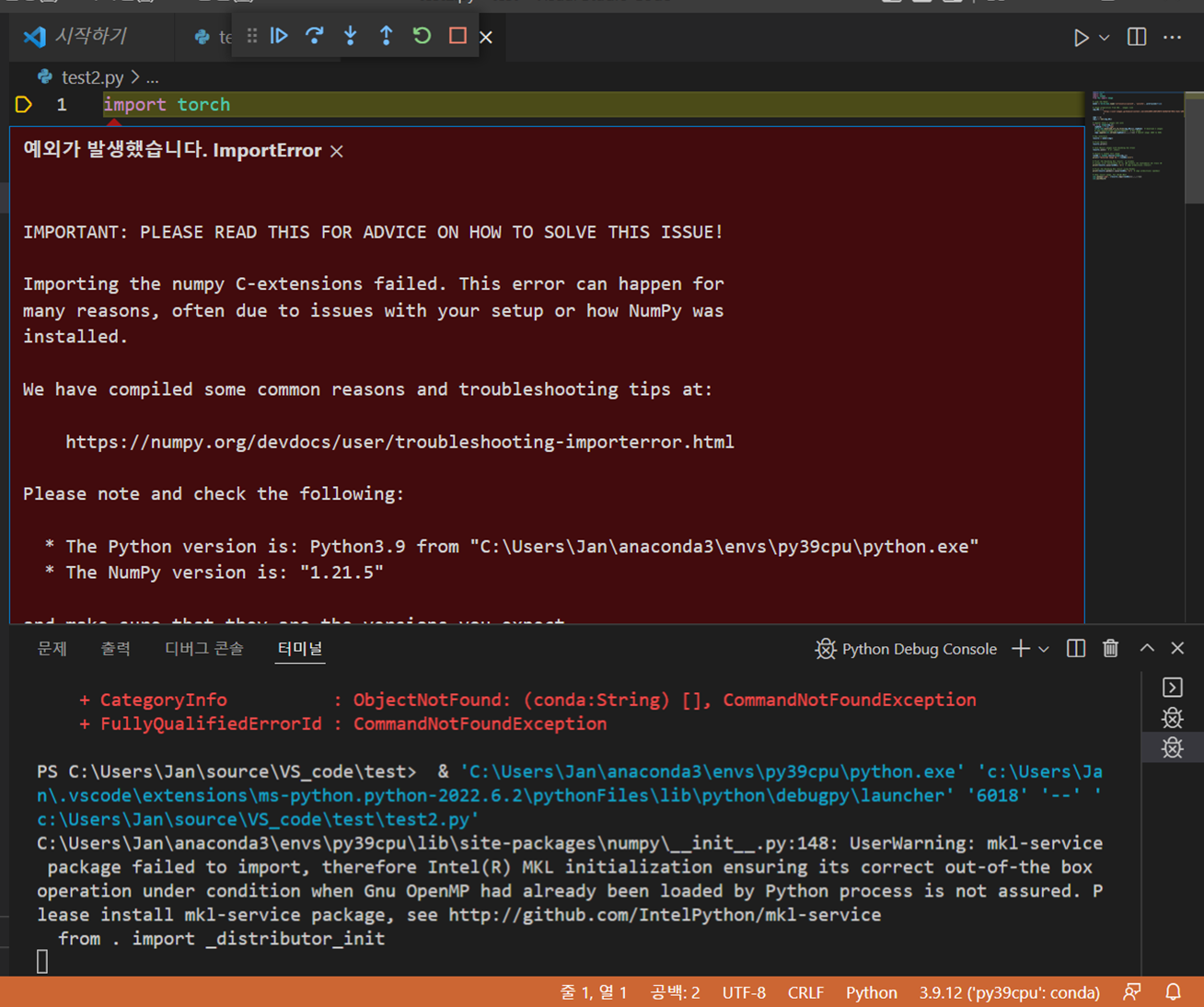Screen dimensions: 1204x1007
Task: Open notifications bell in status bar
Action: tap(1173, 992)
